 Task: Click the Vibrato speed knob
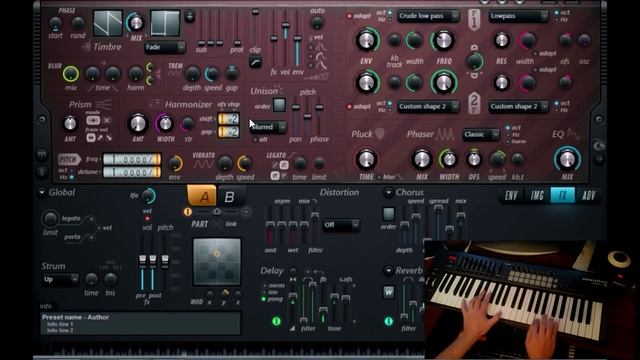coord(244,163)
